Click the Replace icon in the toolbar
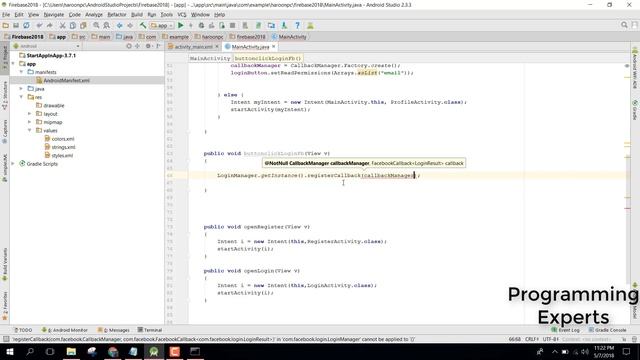 click(107, 25)
